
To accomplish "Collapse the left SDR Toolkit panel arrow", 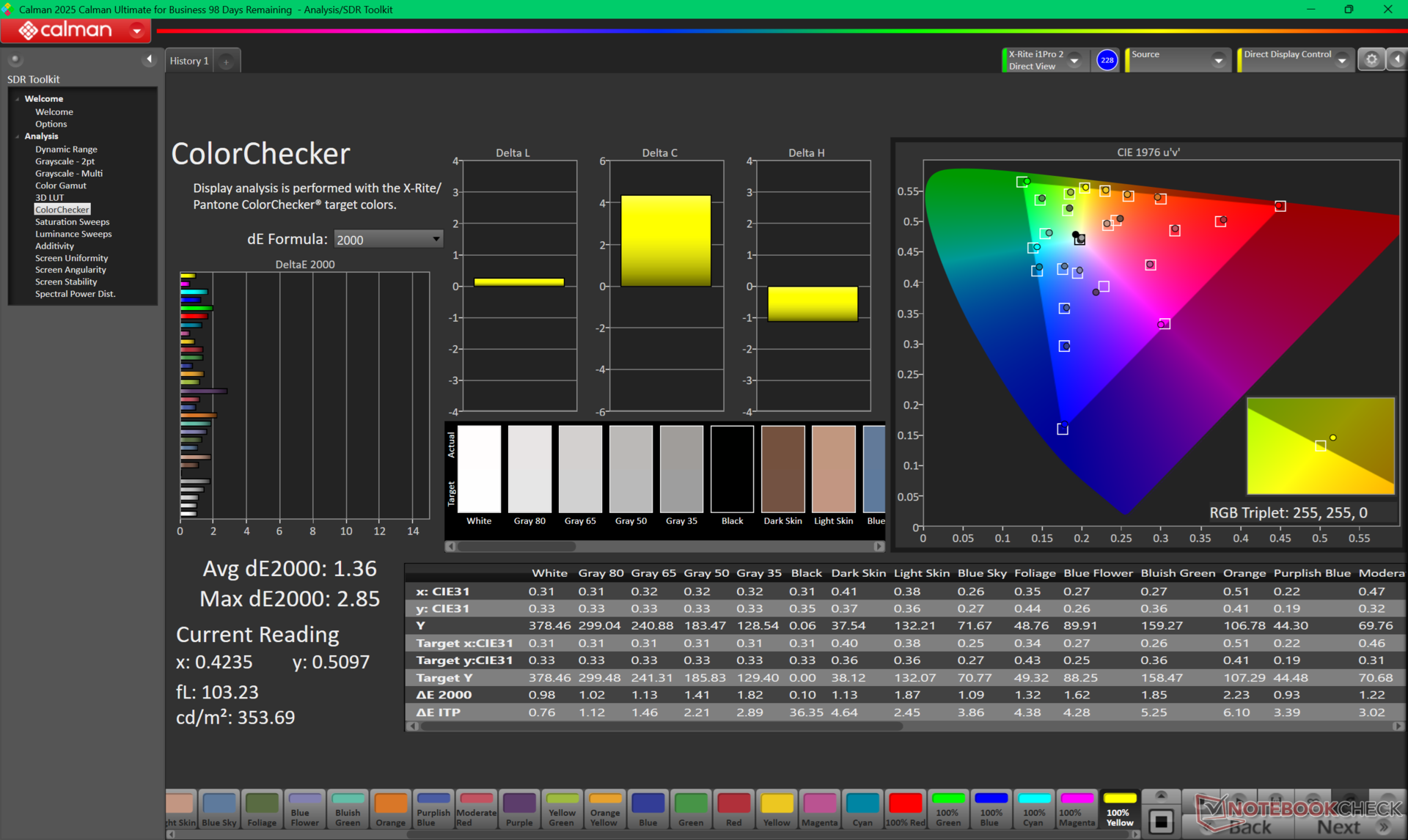I will pos(150,59).
